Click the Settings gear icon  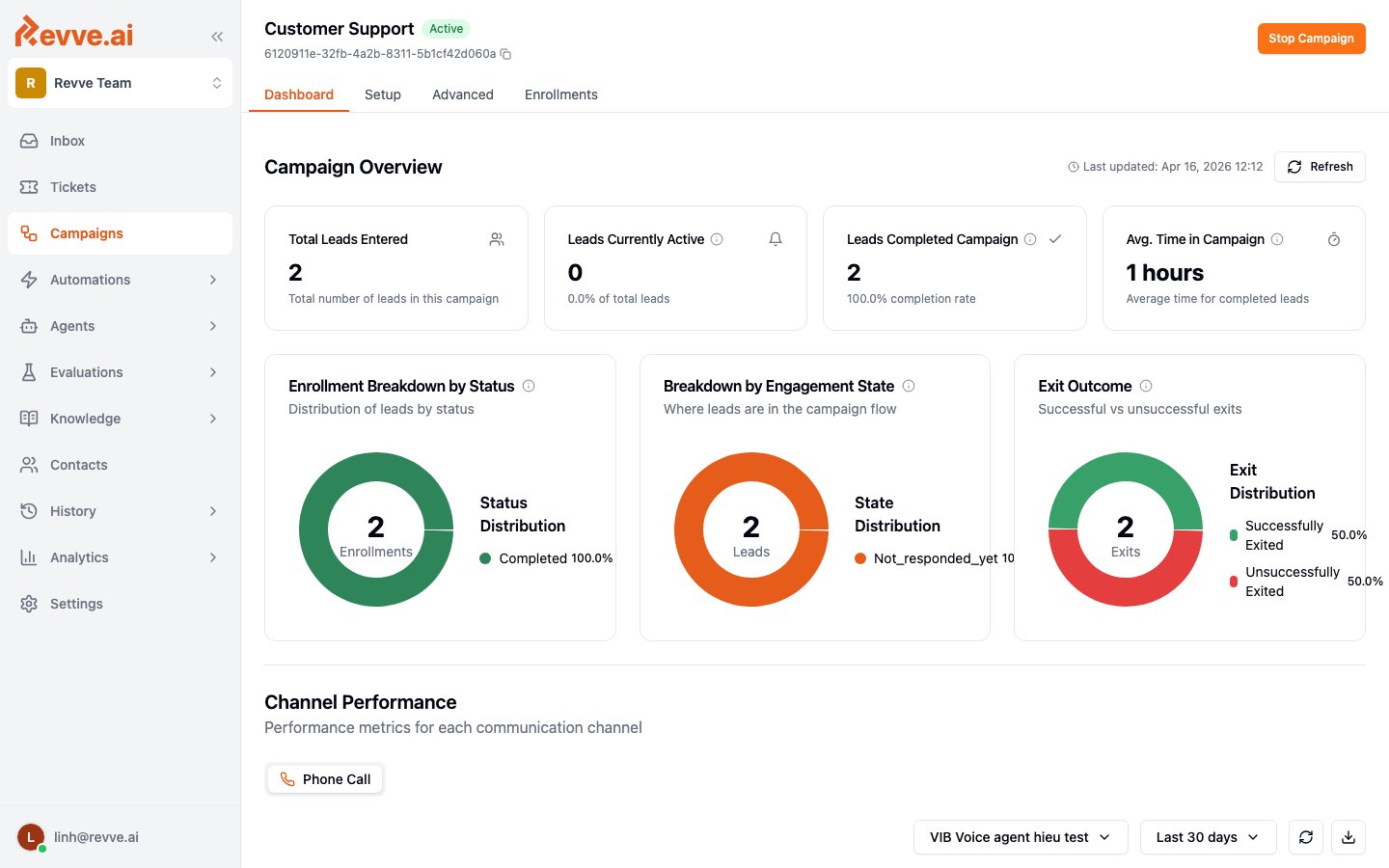coord(29,604)
